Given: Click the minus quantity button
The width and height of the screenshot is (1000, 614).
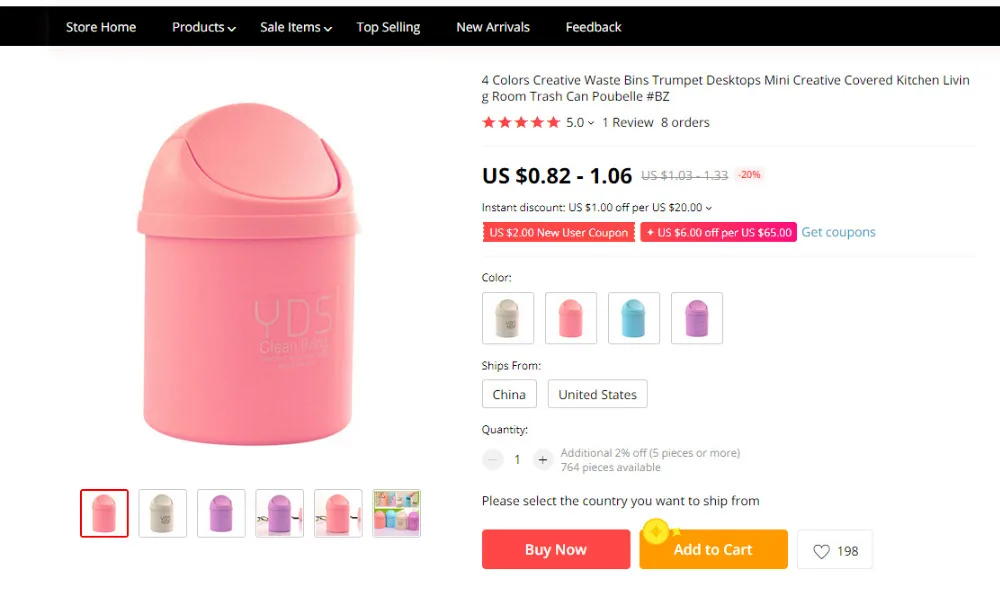Looking at the screenshot, I should pos(493,460).
